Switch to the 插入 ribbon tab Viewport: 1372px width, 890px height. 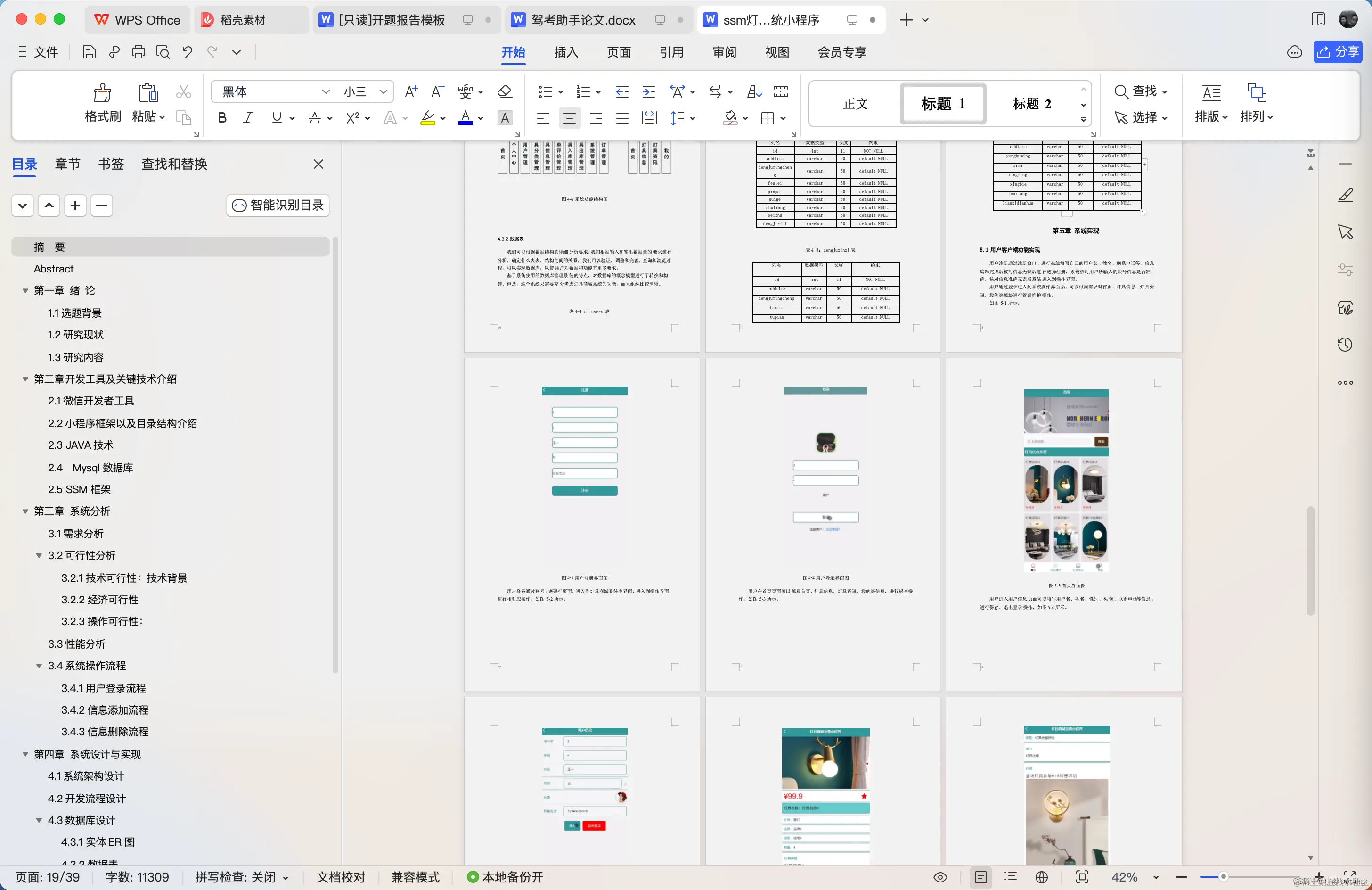coord(565,52)
